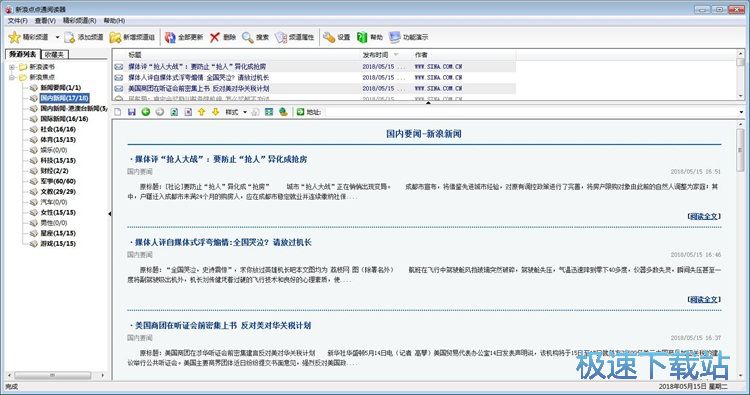Click the yellow down arrow icon
Screen dimensions: 750x395
coord(216,112)
